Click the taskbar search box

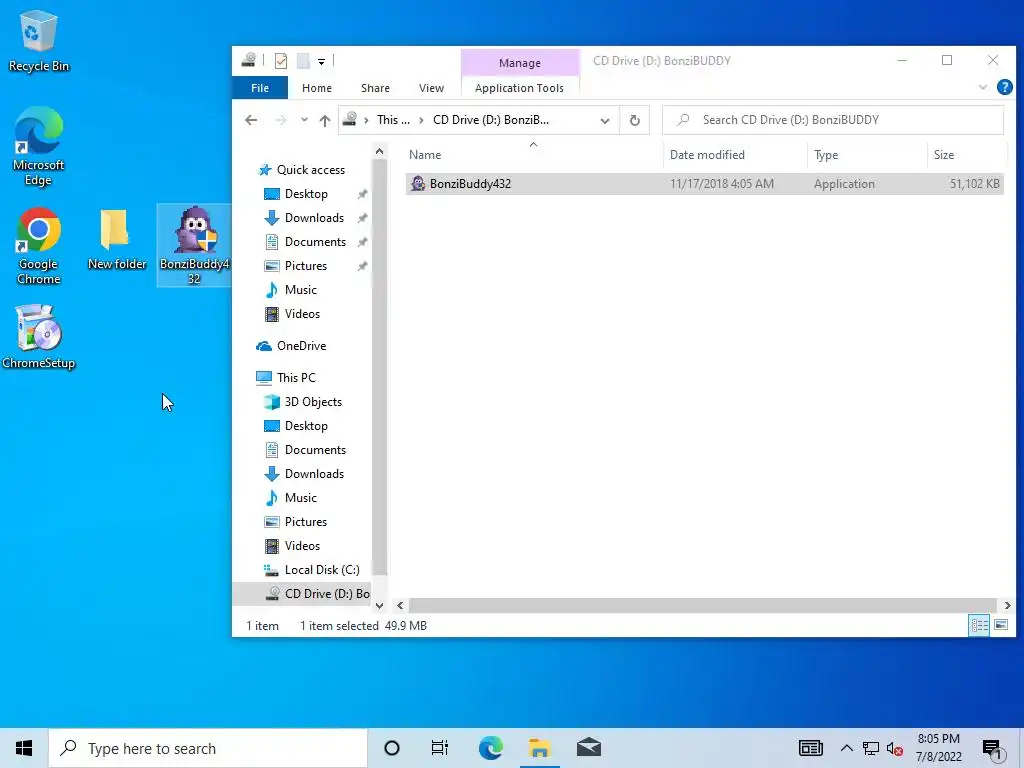(208, 748)
